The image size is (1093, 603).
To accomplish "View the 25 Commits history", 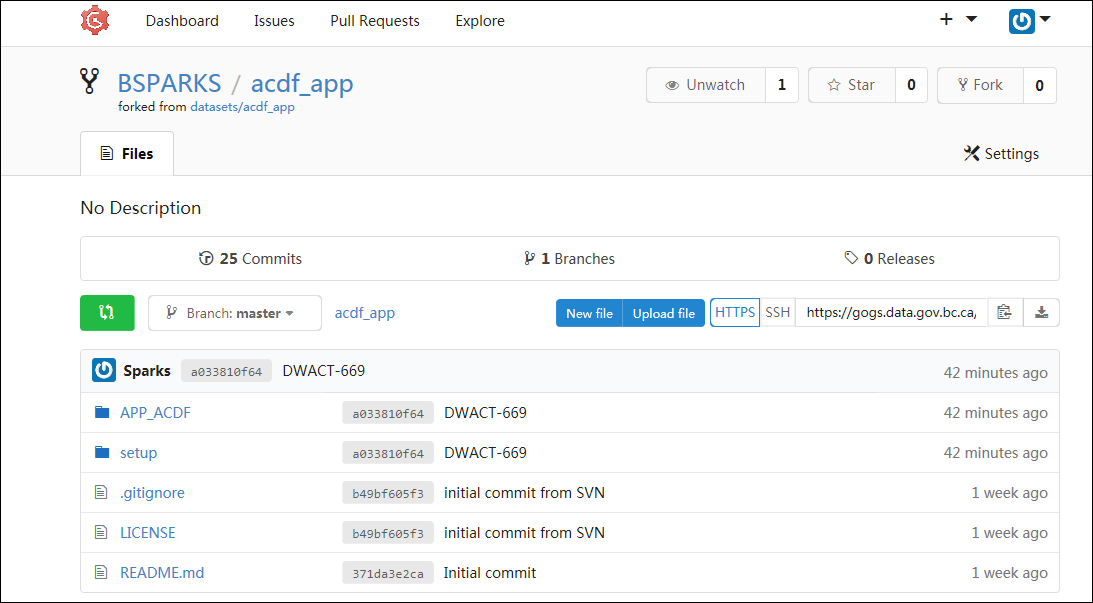I will (x=250, y=259).
